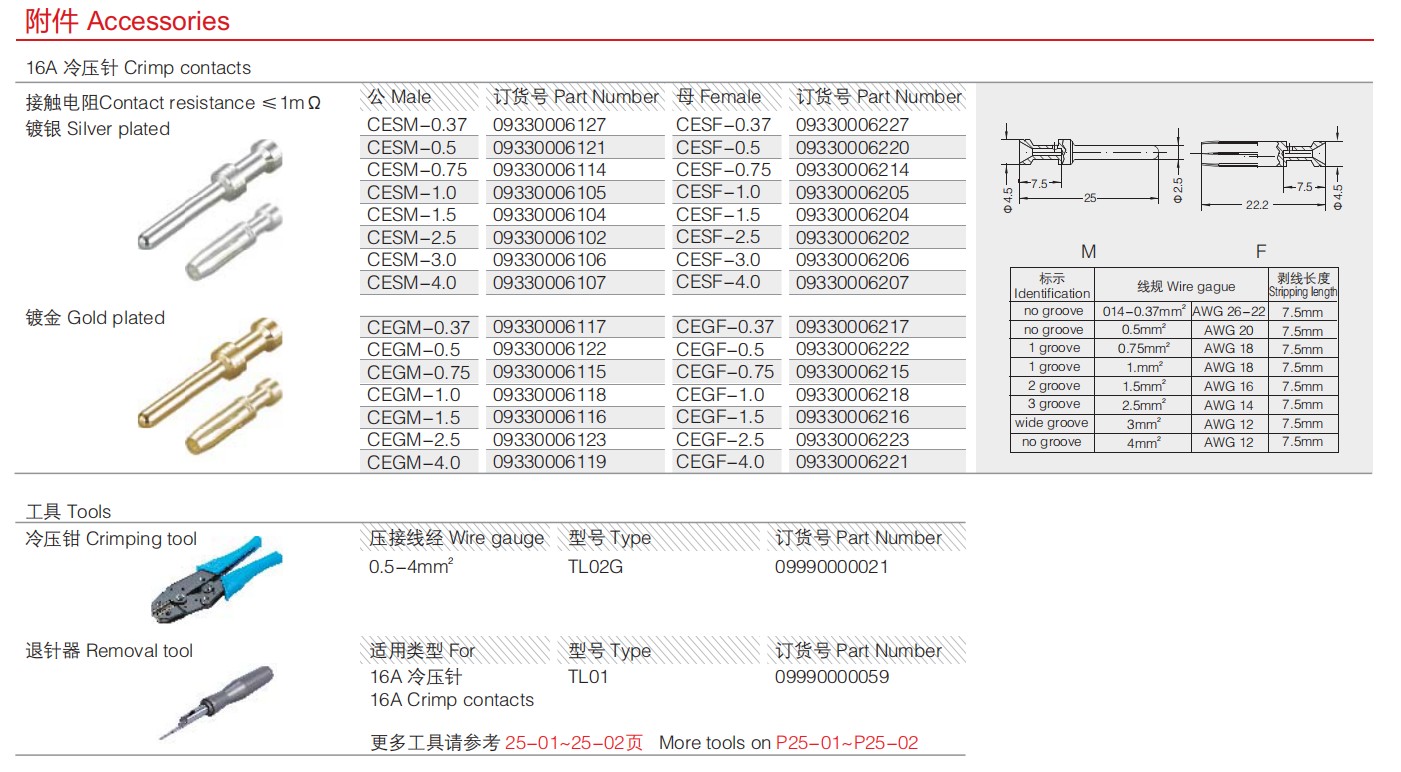Click the CESF-4.0 female model cell
The image size is (1401, 772).
click(717, 282)
